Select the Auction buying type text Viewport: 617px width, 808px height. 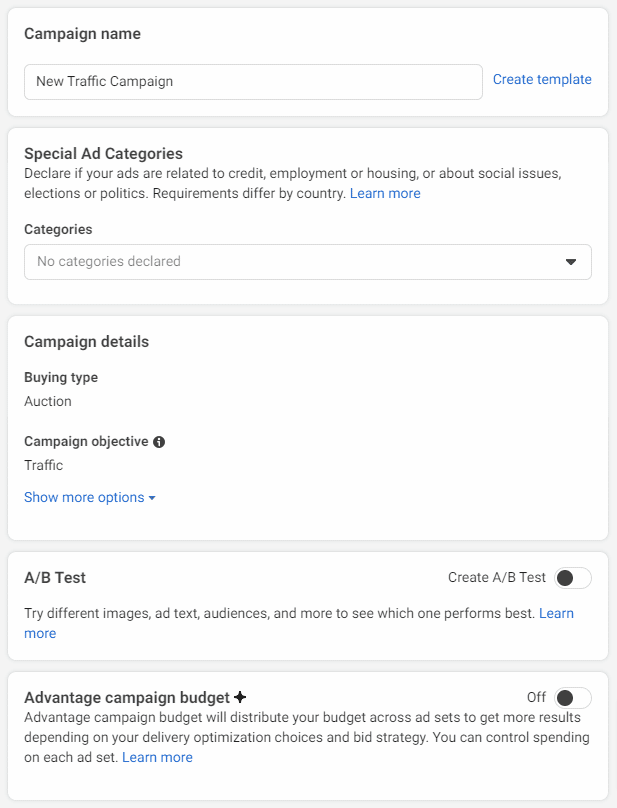pyautogui.click(x=48, y=401)
